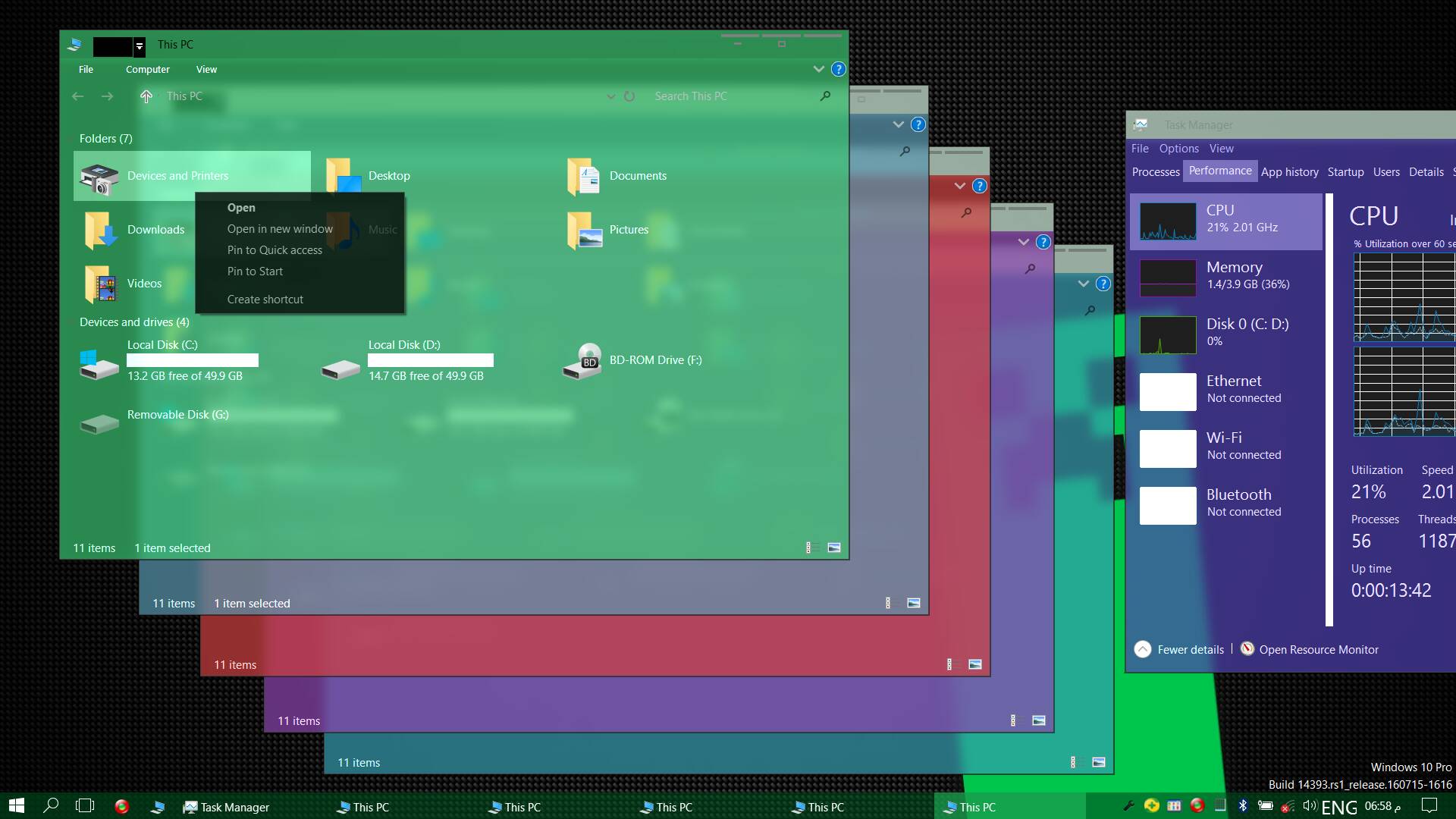1456x819 pixels.
Task: Refresh the This PC address bar
Action: [629, 96]
